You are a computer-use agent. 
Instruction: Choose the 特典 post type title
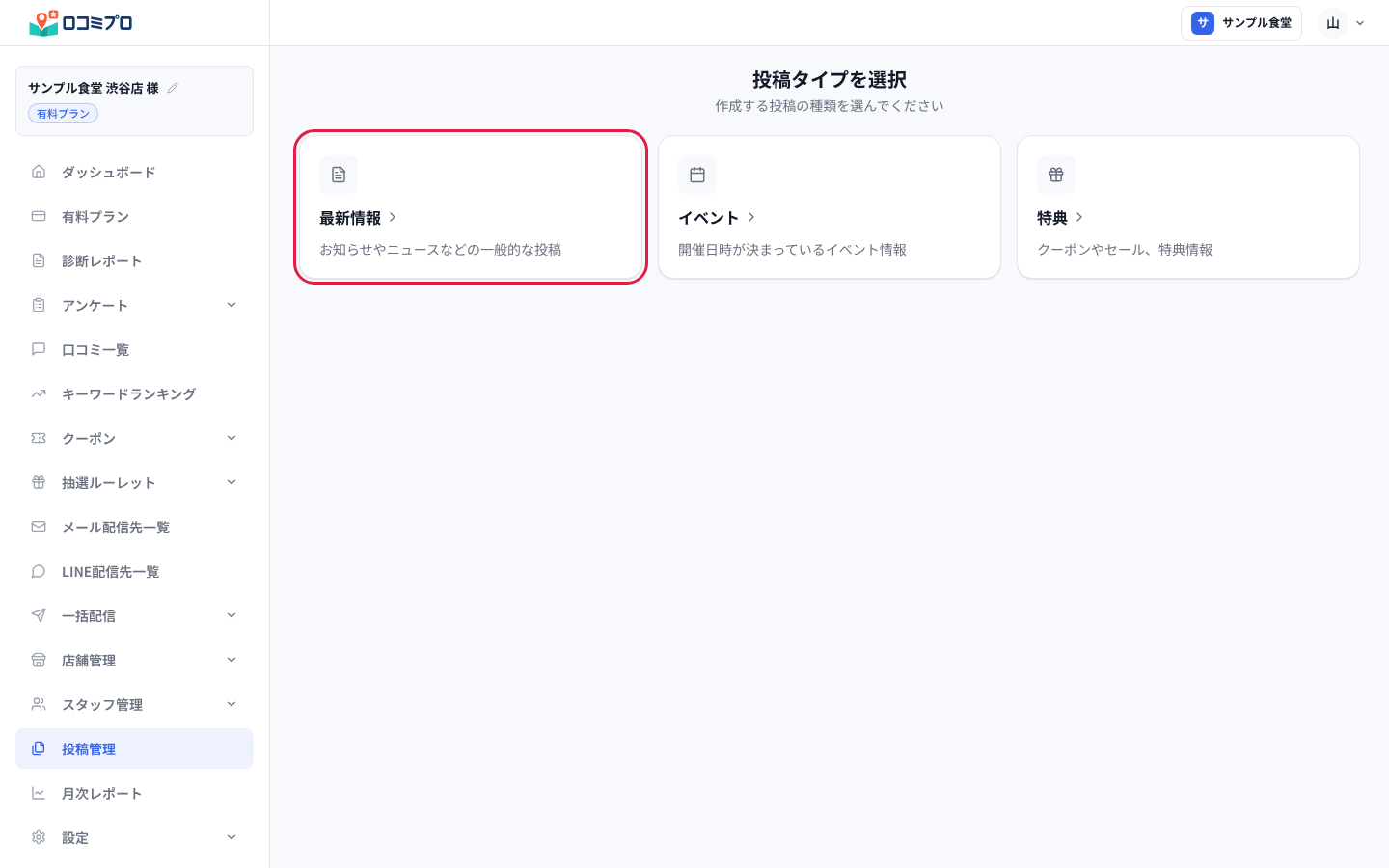coord(1052,218)
